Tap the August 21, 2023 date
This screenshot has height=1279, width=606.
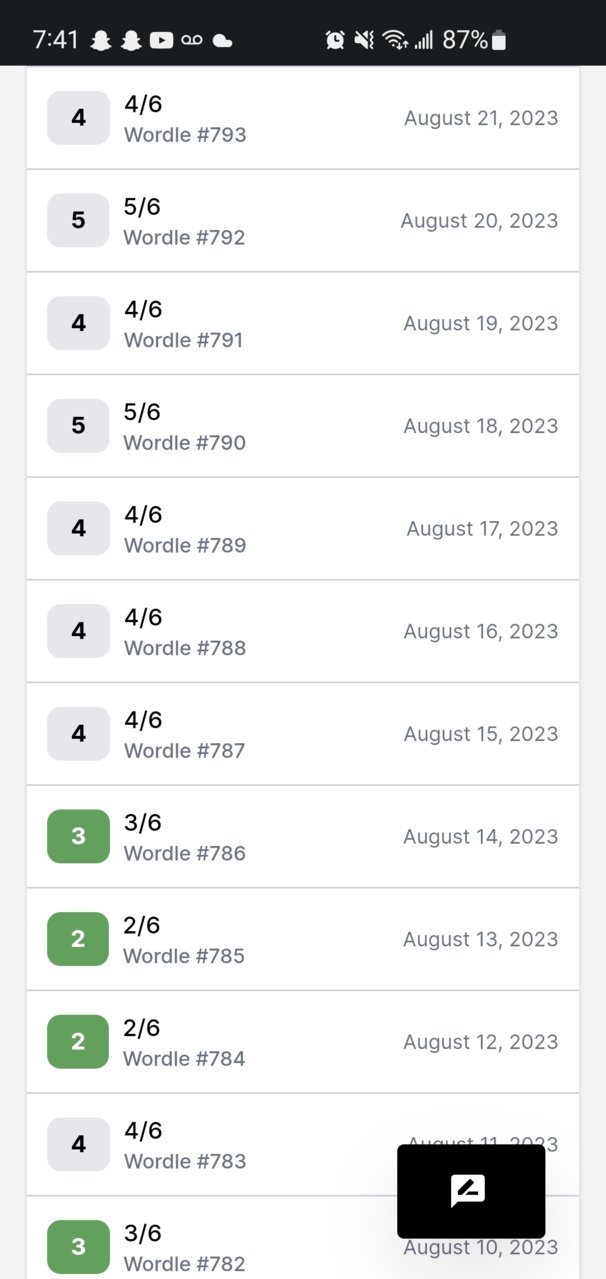click(481, 118)
